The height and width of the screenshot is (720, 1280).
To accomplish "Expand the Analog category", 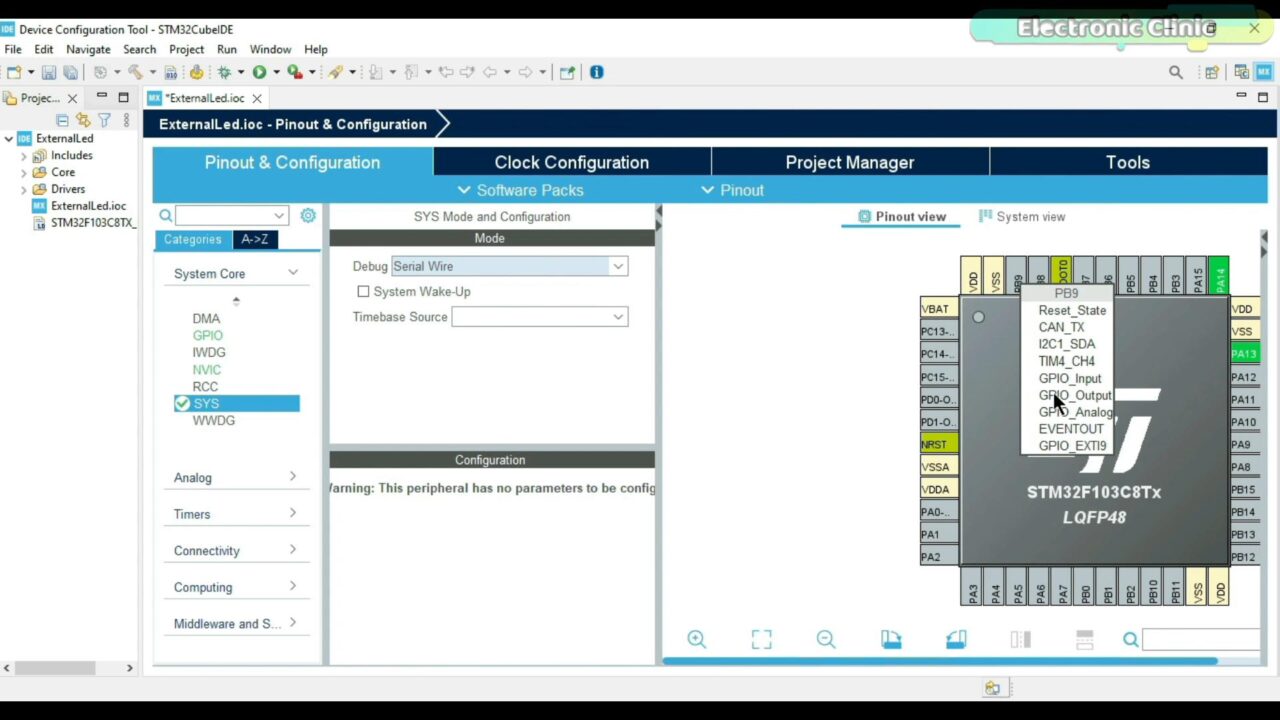I will [293, 477].
